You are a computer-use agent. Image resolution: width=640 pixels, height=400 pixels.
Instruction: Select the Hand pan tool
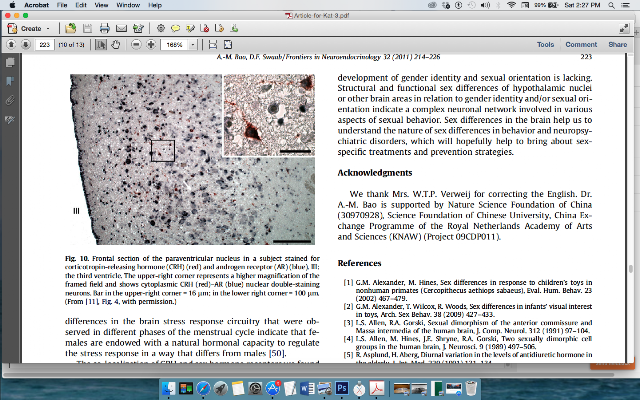pos(116,44)
